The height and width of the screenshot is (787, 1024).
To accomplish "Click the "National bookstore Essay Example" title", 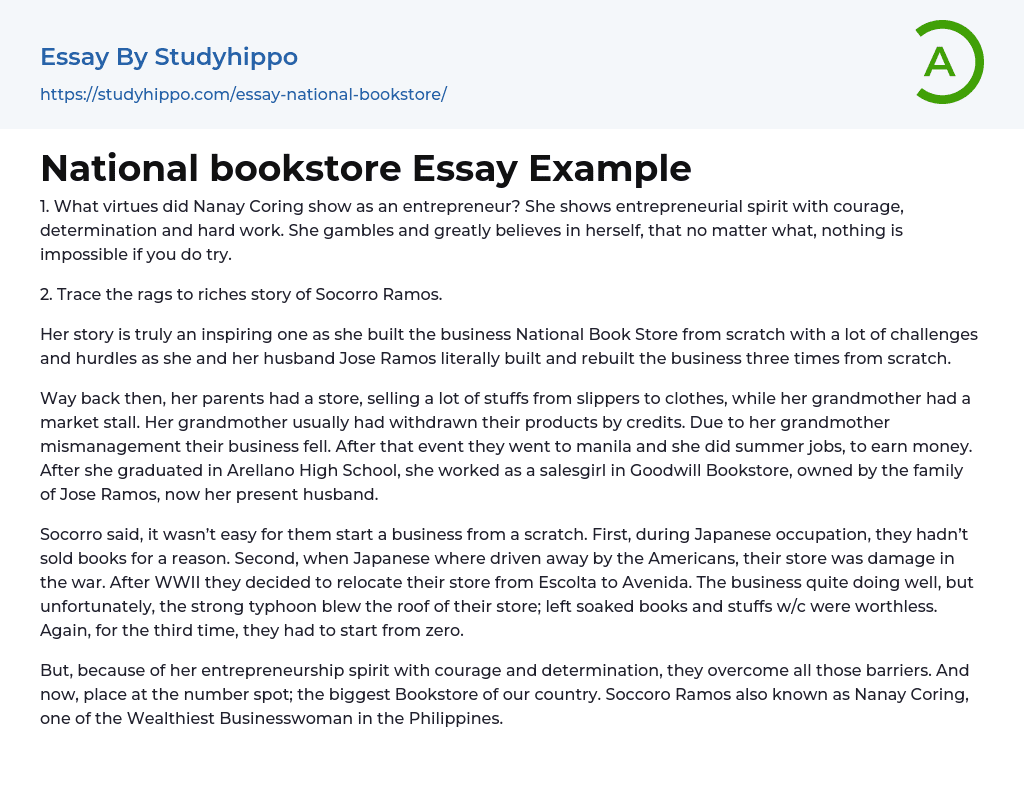I will click(365, 168).
